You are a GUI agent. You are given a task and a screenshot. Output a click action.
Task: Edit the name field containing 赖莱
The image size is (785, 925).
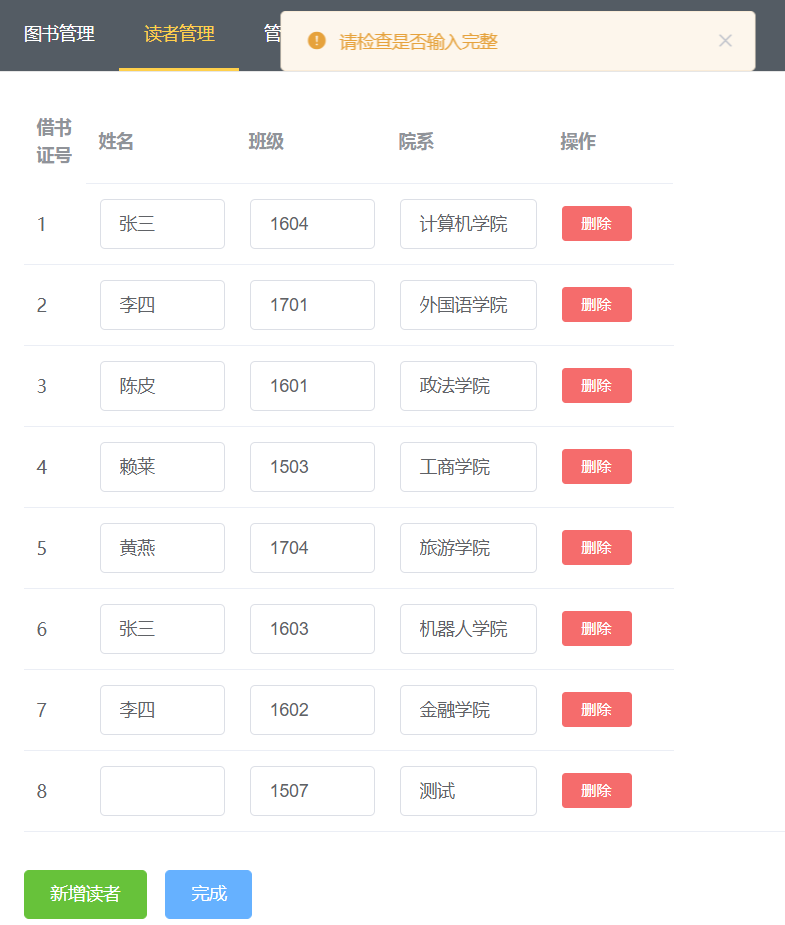pos(162,467)
